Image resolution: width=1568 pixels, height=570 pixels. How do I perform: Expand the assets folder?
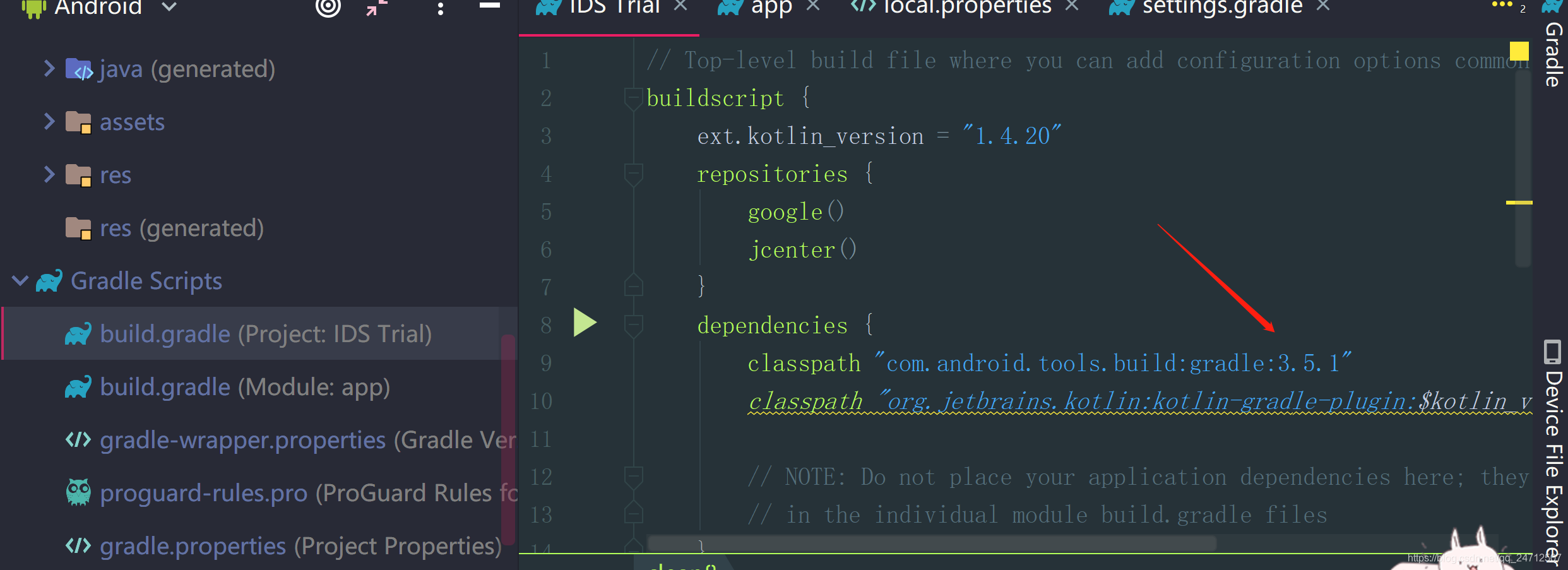49,121
